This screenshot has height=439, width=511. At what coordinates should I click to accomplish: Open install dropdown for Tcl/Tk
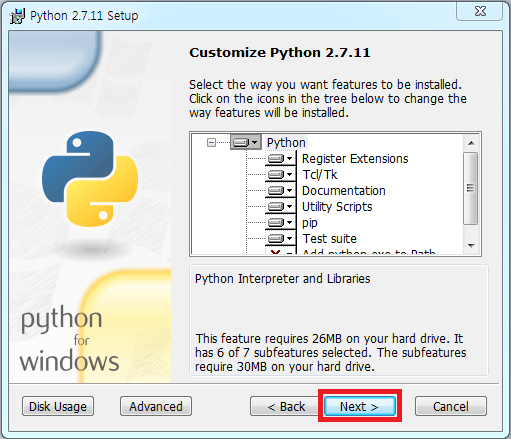(x=280, y=174)
